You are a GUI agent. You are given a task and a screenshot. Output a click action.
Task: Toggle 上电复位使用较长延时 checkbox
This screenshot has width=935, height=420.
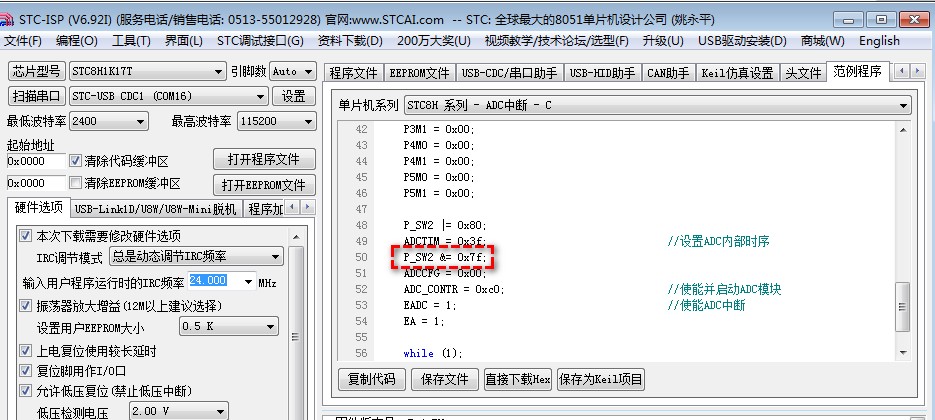click(x=26, y=351)
